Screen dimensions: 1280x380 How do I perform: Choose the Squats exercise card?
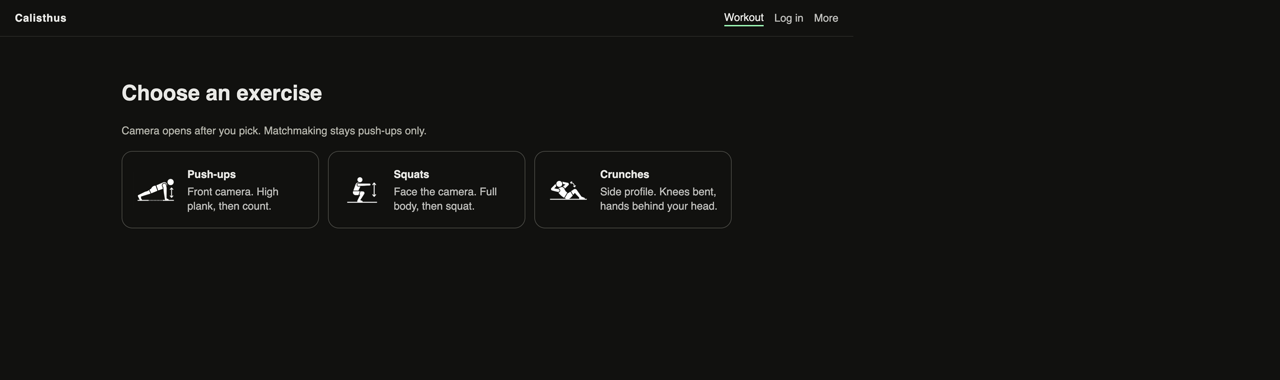pos(426,190)
